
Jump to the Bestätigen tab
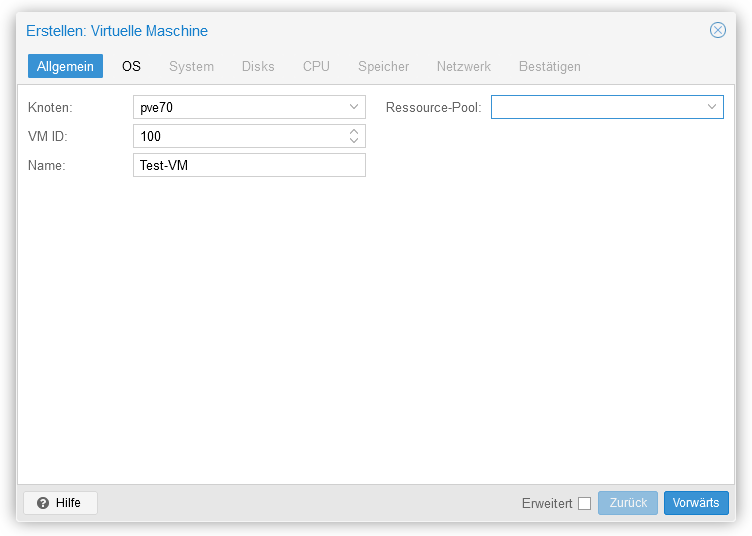550,66
